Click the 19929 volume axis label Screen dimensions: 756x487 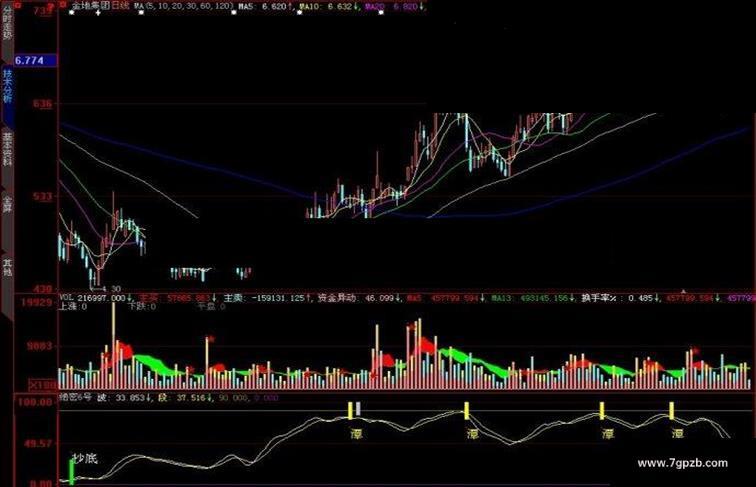pos(35,303)
